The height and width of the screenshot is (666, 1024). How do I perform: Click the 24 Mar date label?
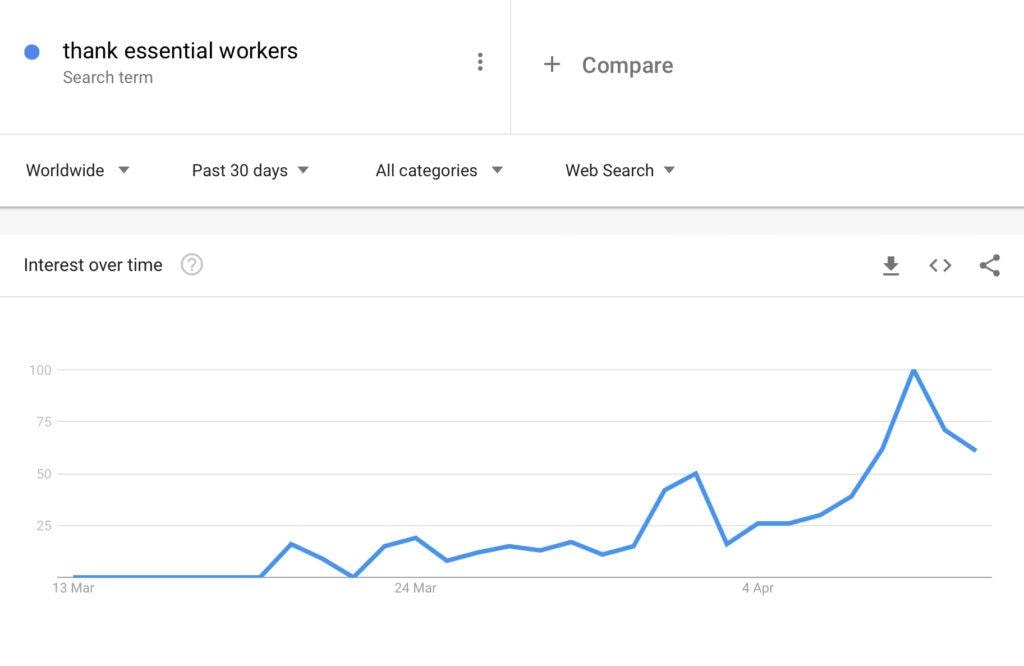(415, 588)
